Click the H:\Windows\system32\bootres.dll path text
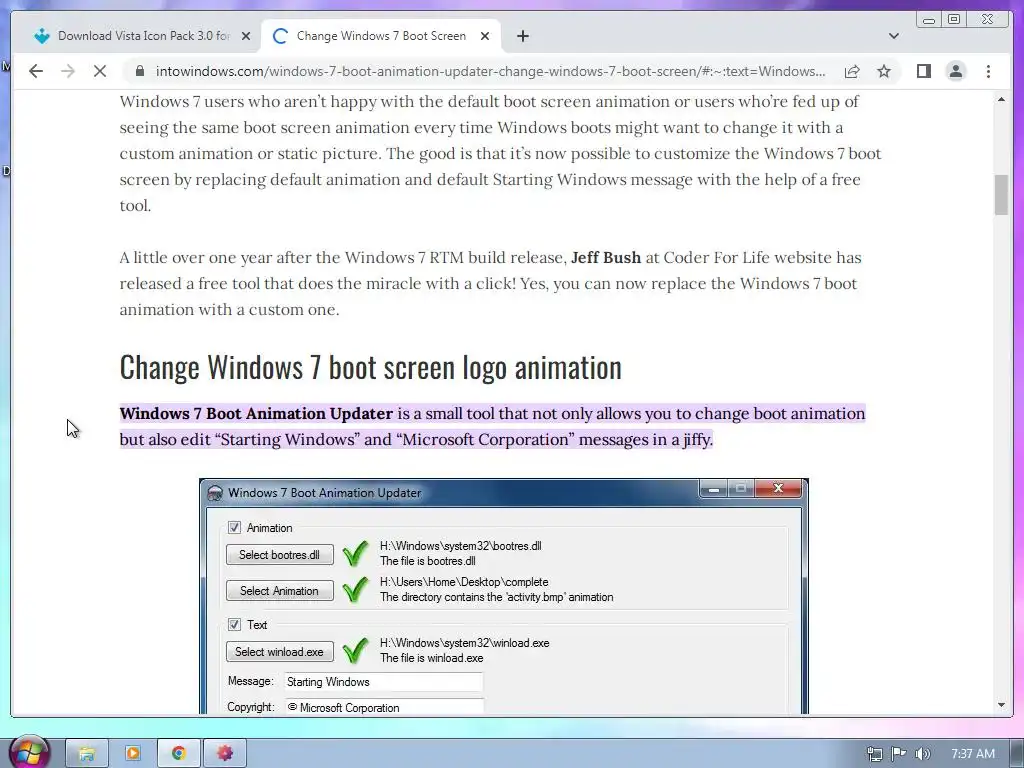 [x=460, y=546]
